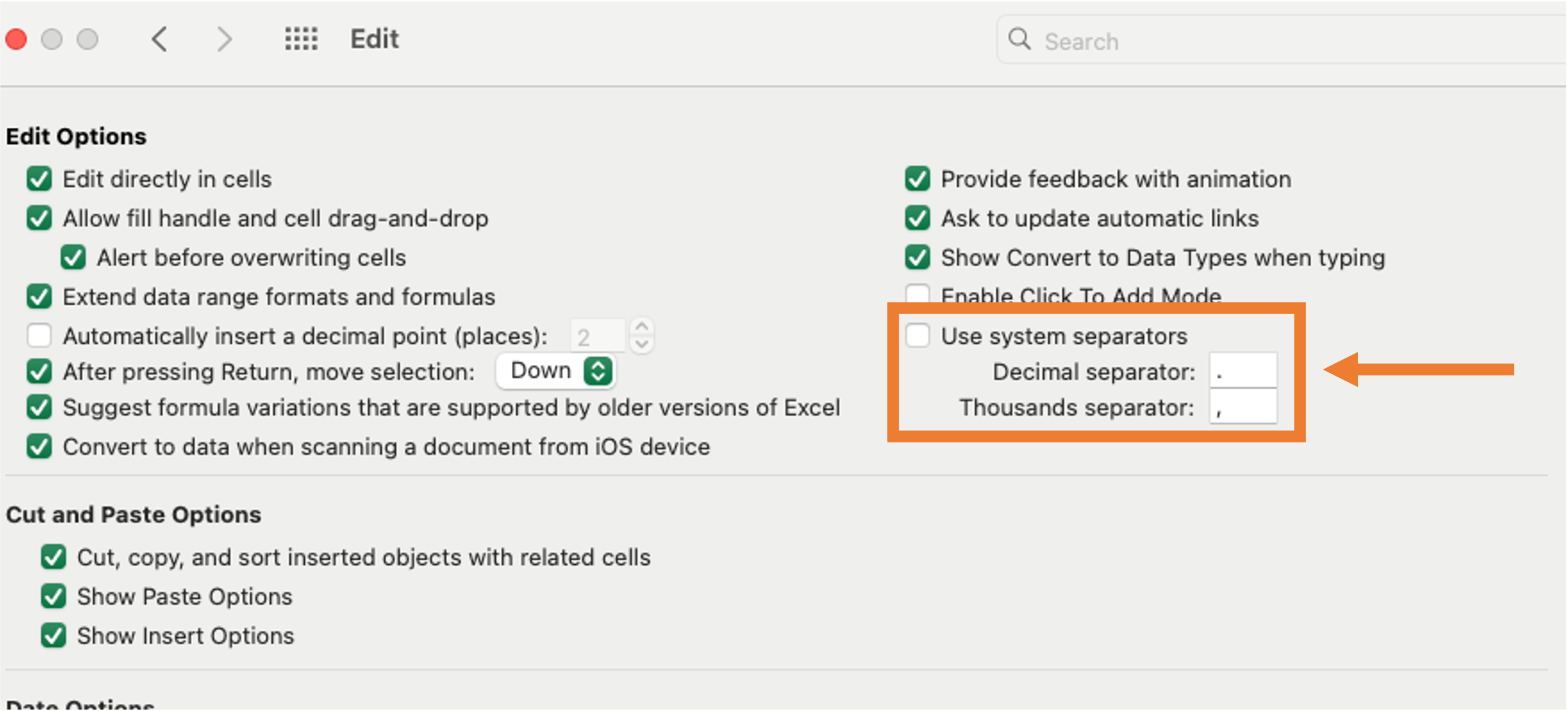Increase decimal places with stepper up arrow
This screenshot has height=711, width=1568.
[x=642, y=327]
